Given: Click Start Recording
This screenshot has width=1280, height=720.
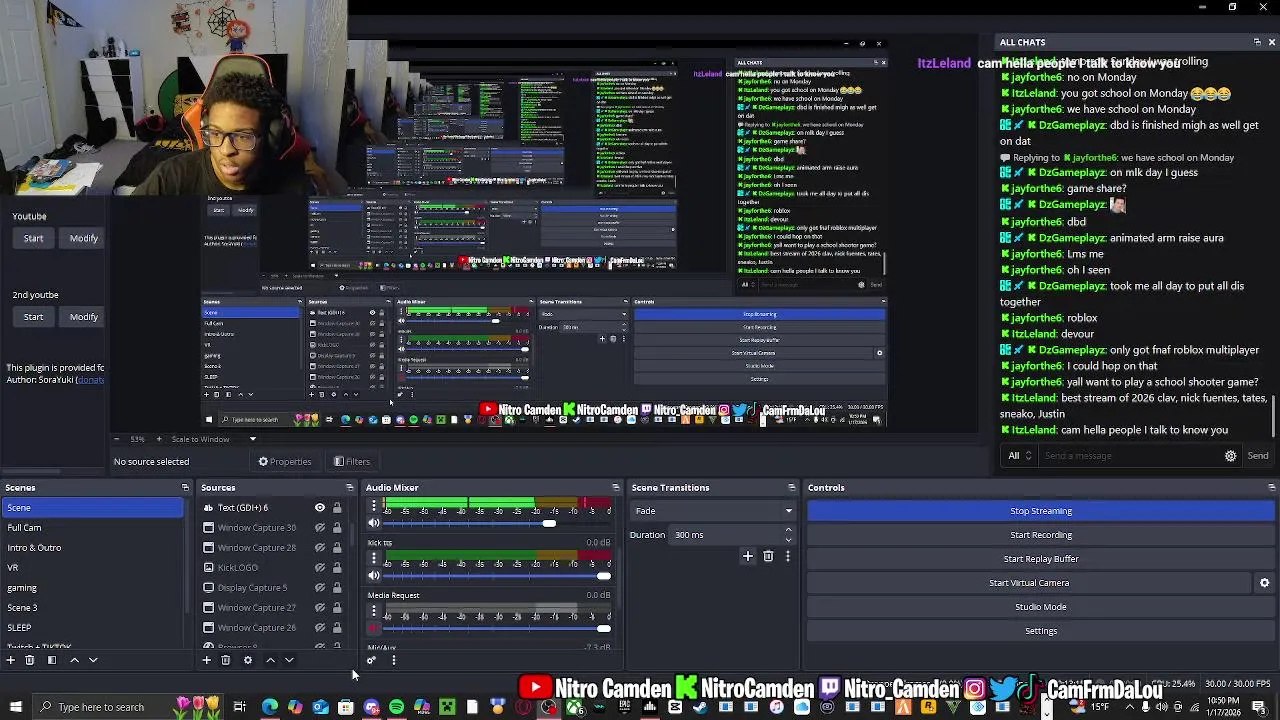Looking at the screenshot, I should [x=1040, y=535].
